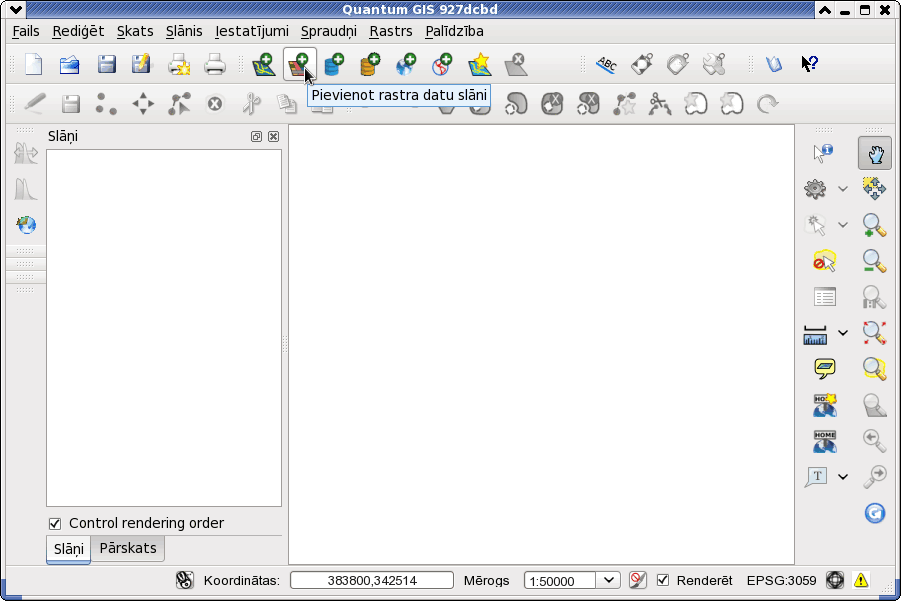Expand measure tool dropdown arrow
The height and width of the screenshot is (601, 901).
[842, 333]
